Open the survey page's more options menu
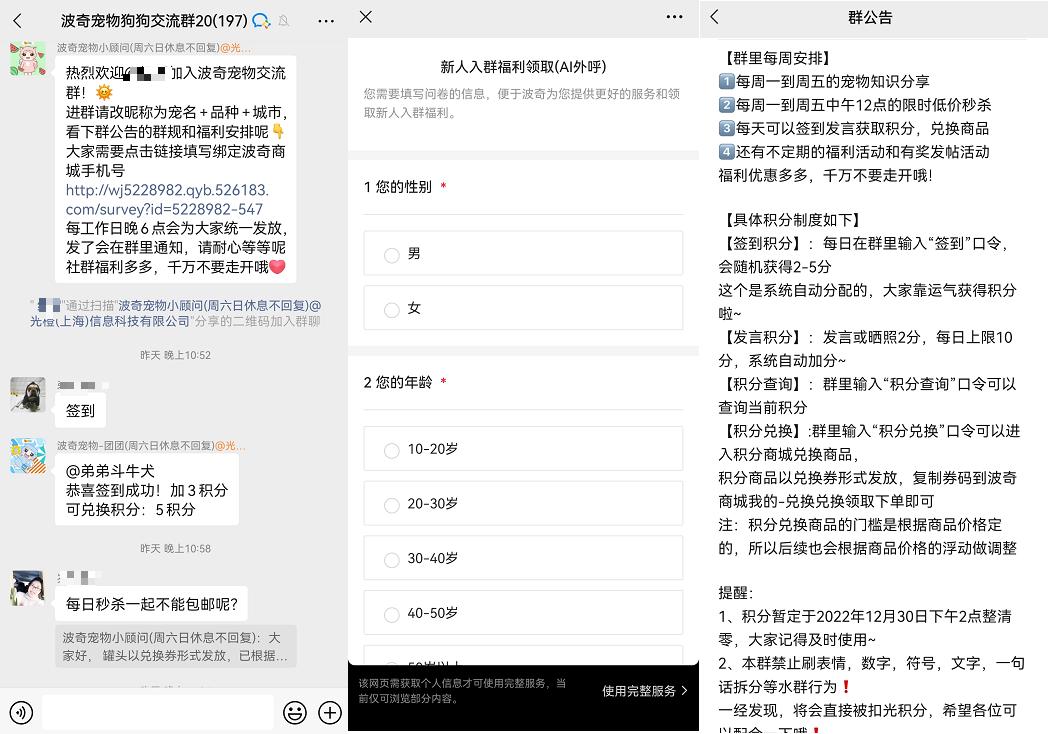Viewport: 1050px width, 734px height. coord(675,18)
